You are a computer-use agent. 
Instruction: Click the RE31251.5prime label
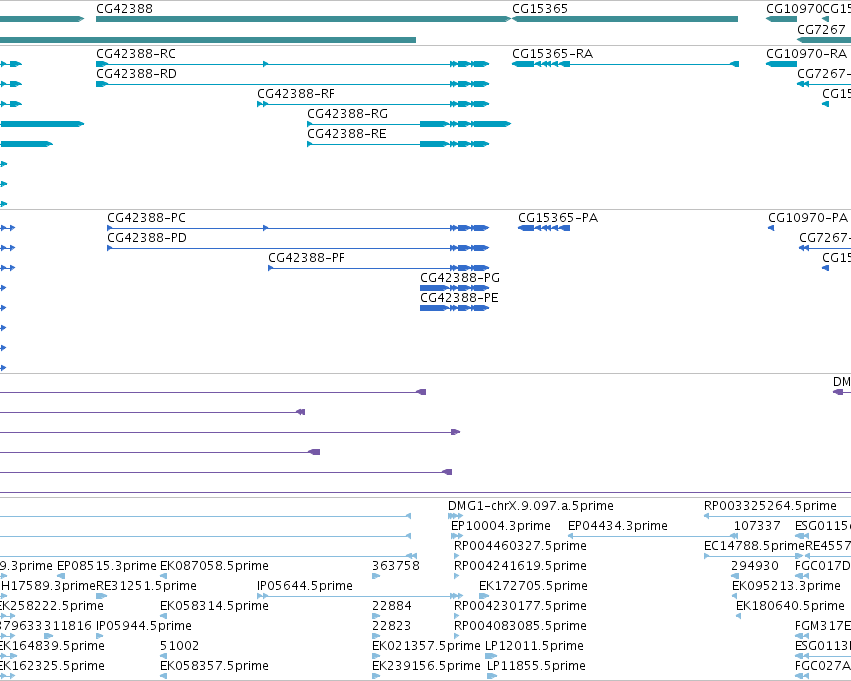point(147,587)
